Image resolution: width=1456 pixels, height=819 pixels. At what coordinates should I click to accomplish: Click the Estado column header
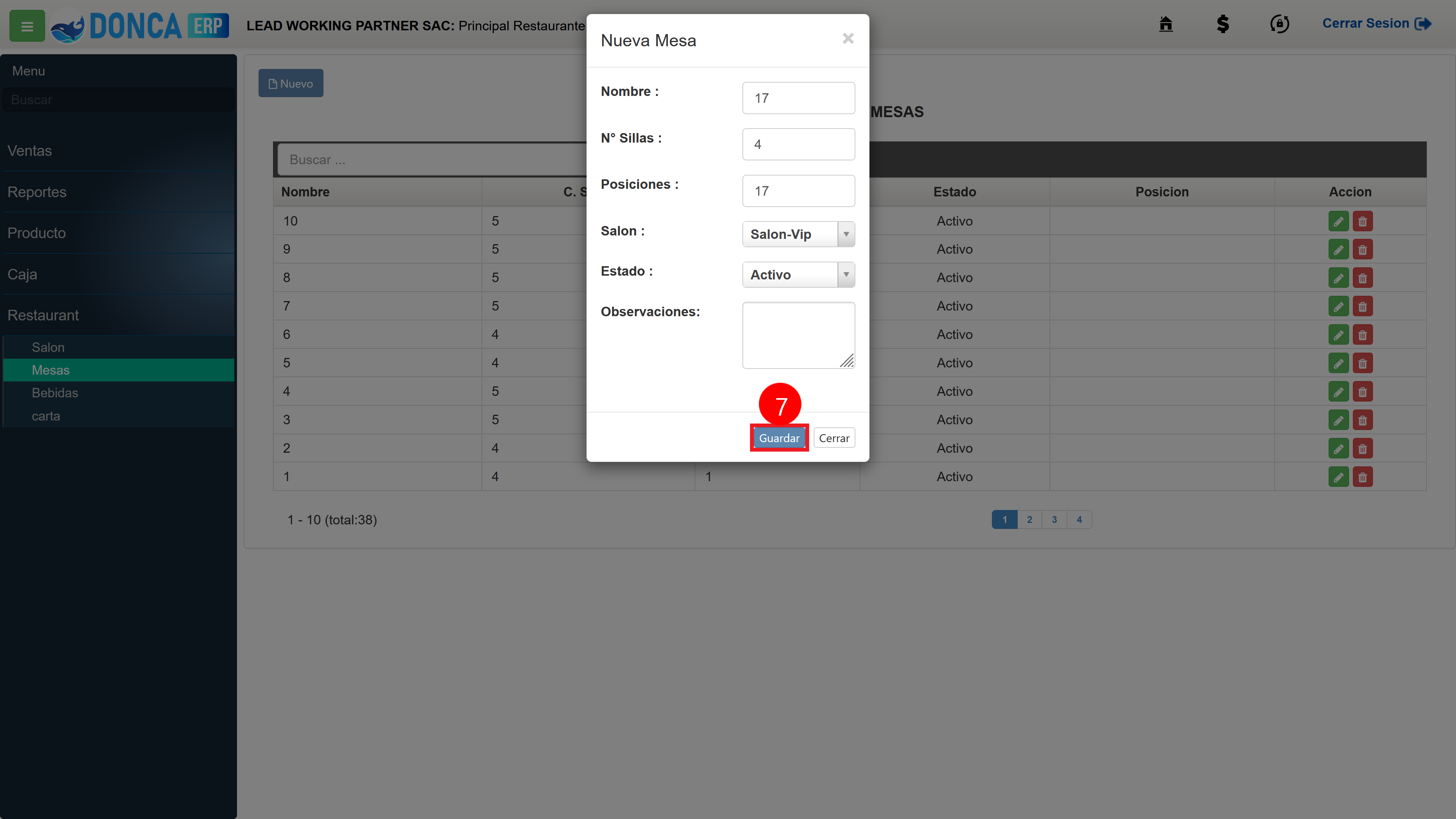[x=955, y=191]
